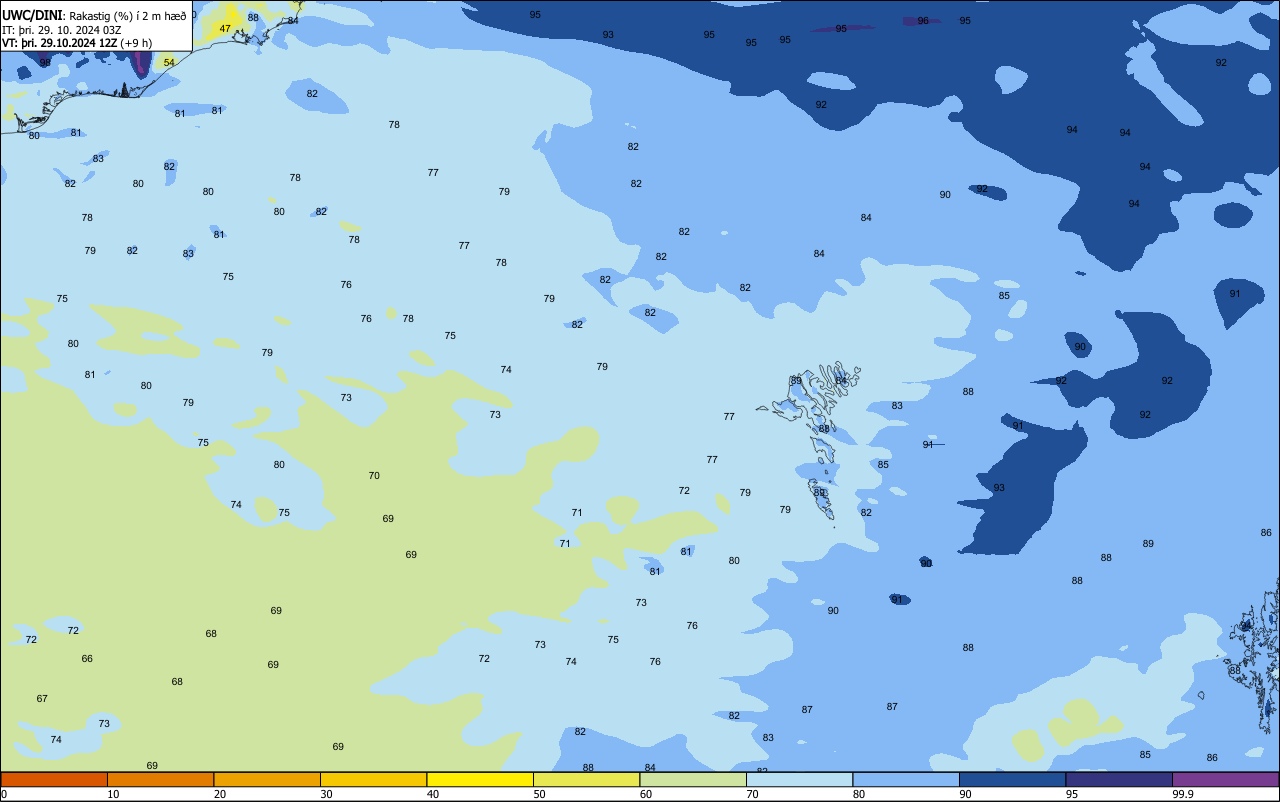Click the '96' humidity value on the map
1280x802 pixels.
coord(923,21)
